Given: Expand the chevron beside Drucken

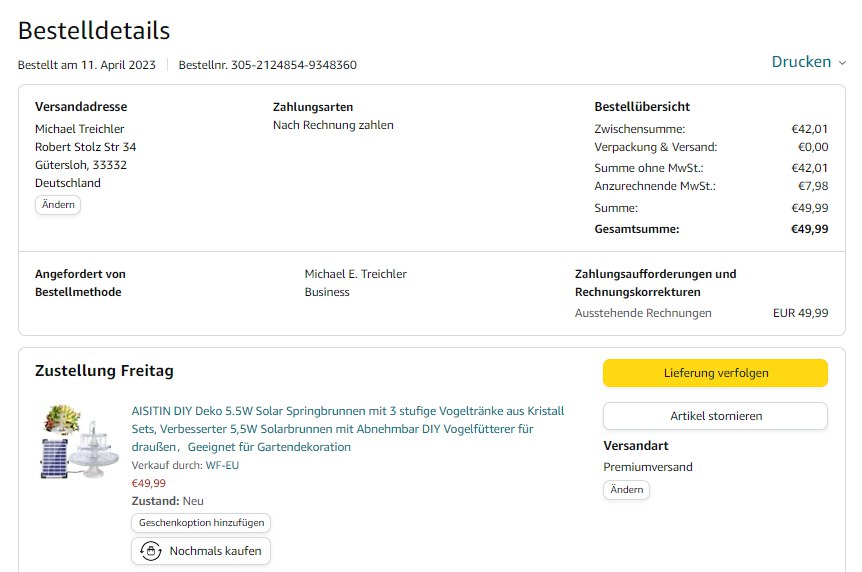Looking at the screenshot, I should coord(842,63).
